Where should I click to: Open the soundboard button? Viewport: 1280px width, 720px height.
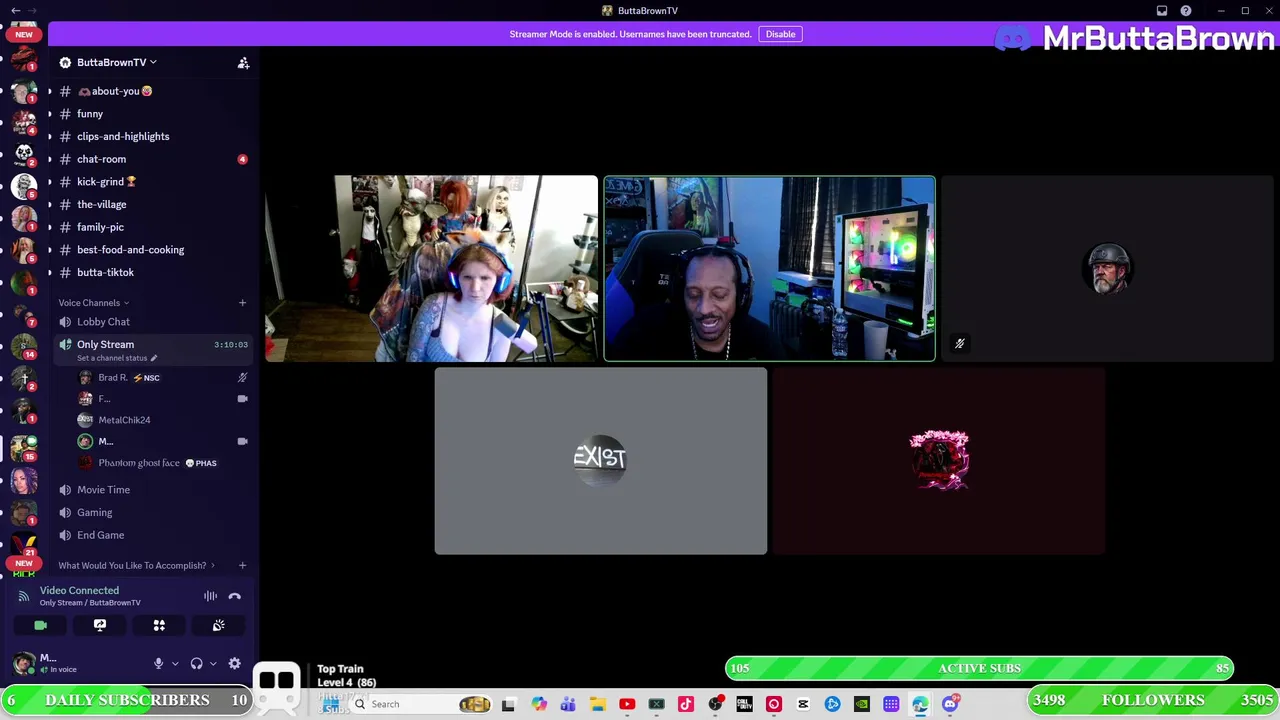pos(218,625)
